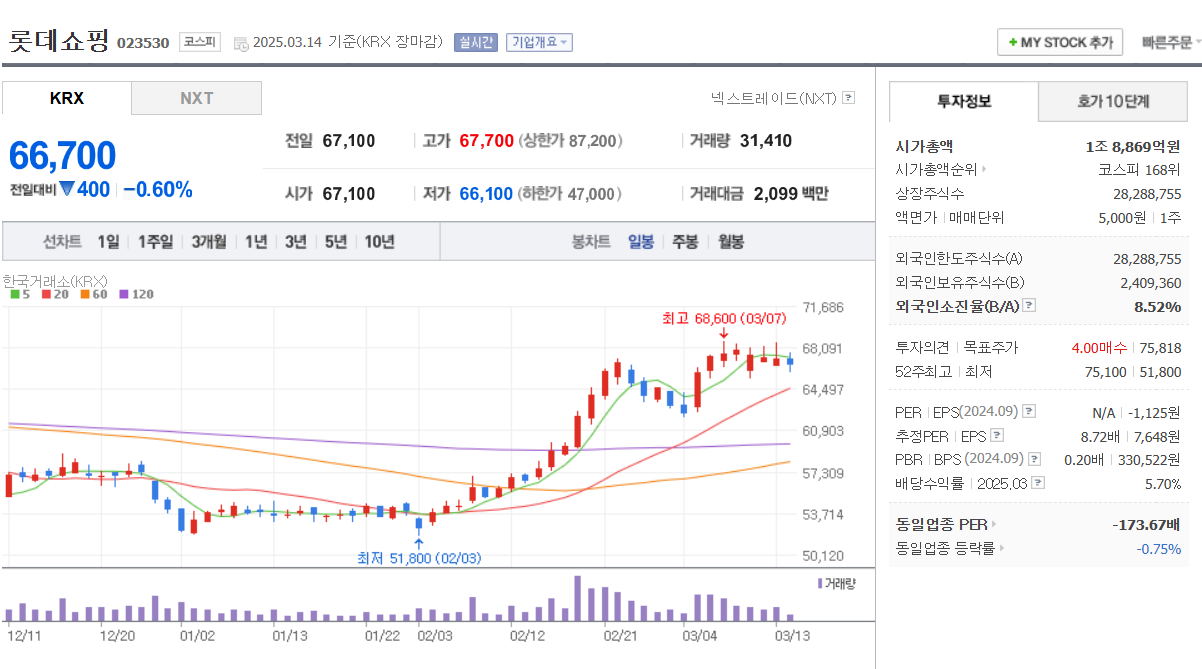Click the 롯데쇼핑 stock name heading
This screenshot has height=669, width=1202.
pos(58,41)
